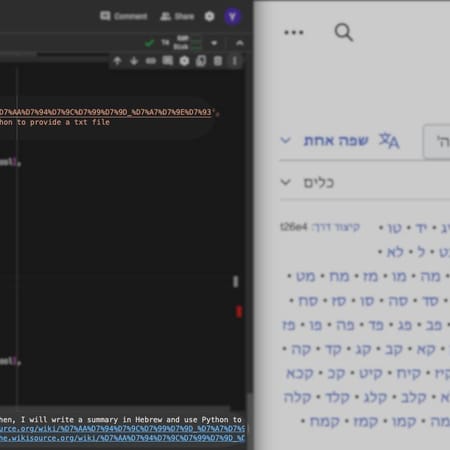
Task: Open chapter link קב
Action: [x=394, y=350]
